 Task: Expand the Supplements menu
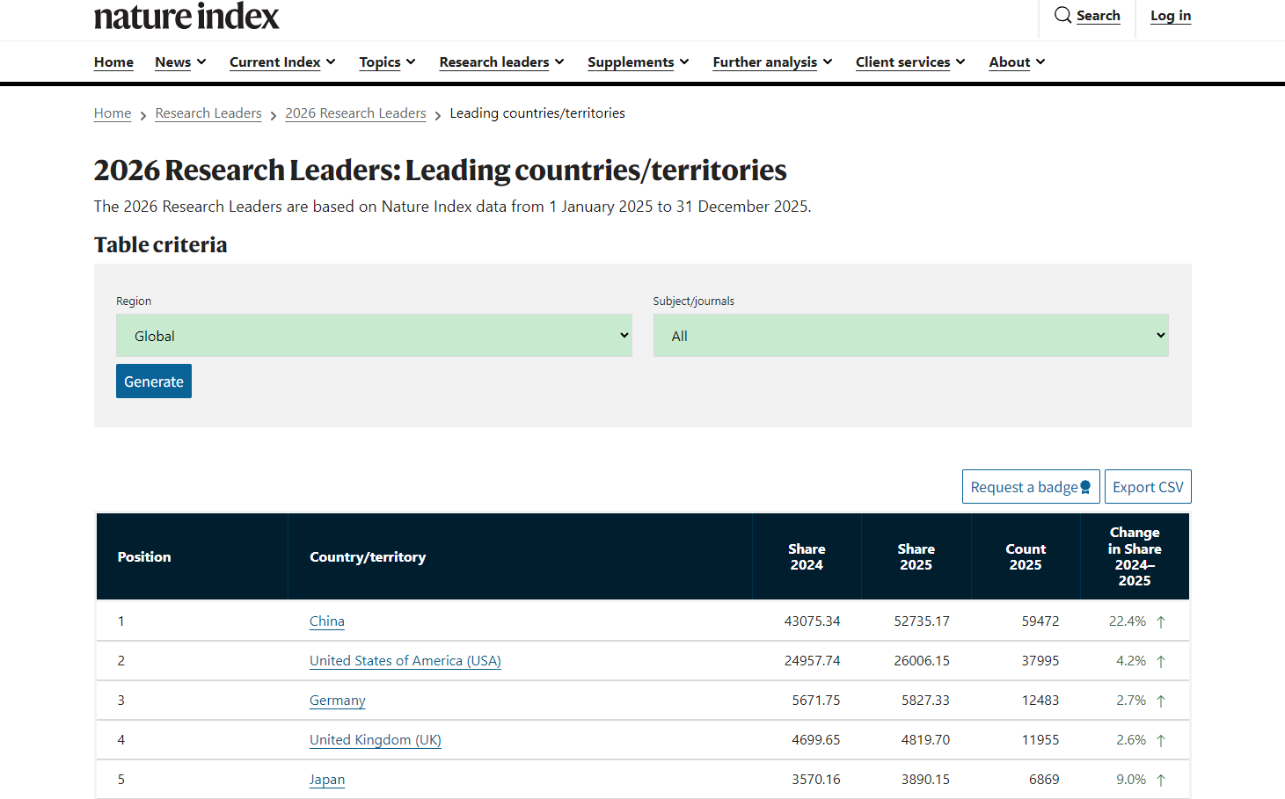pyautogui.click(x=639, y=62)
